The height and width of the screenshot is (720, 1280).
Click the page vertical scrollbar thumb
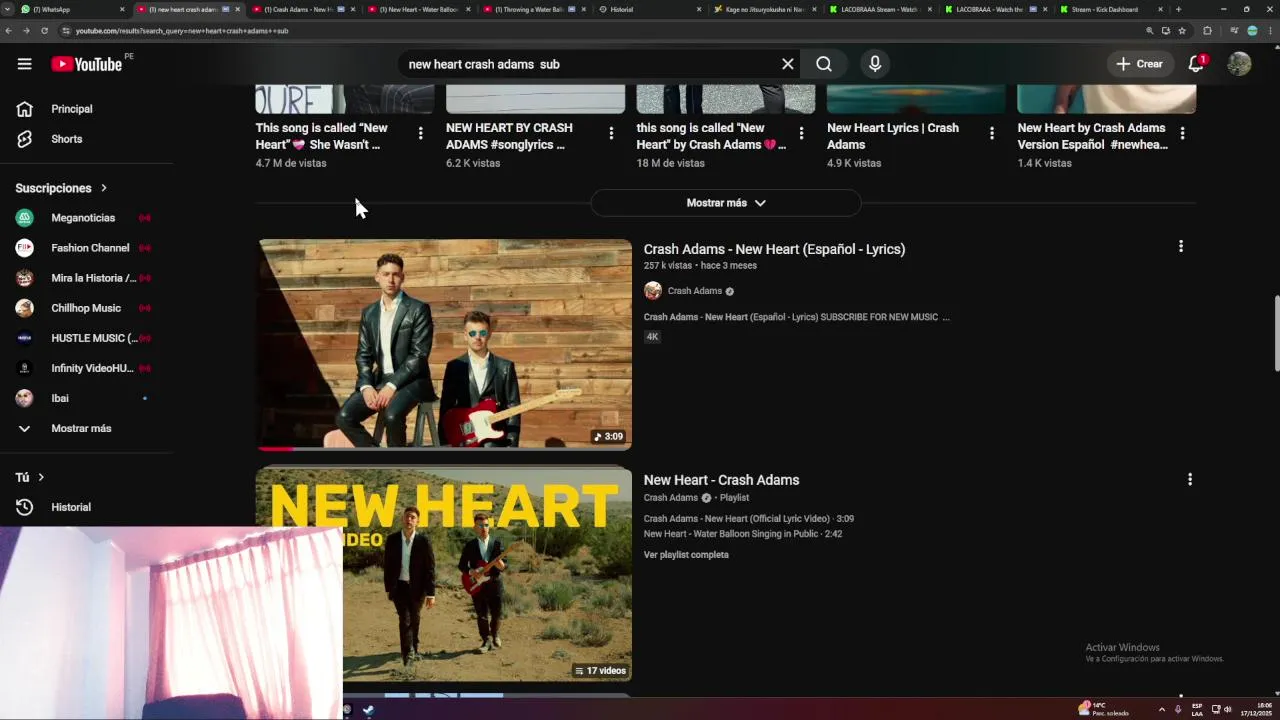click(x=1275, y=333)
